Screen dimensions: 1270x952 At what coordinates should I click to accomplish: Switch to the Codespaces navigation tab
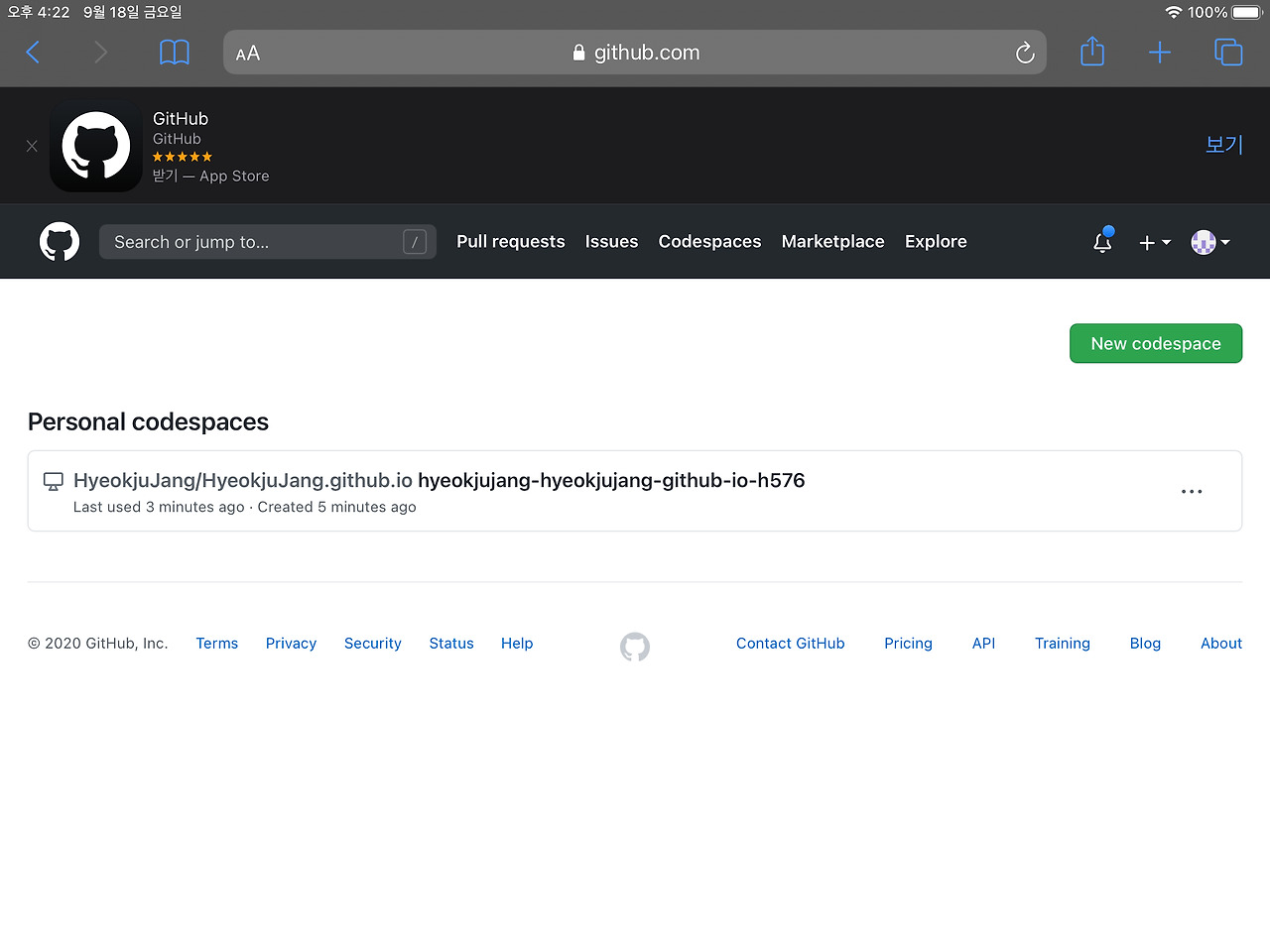709,241
